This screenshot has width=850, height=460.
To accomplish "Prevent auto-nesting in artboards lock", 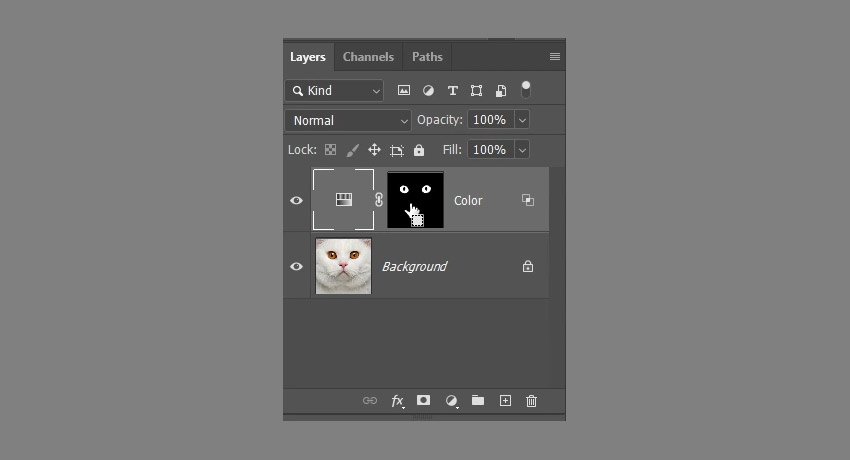I will [x=397, y=150].
